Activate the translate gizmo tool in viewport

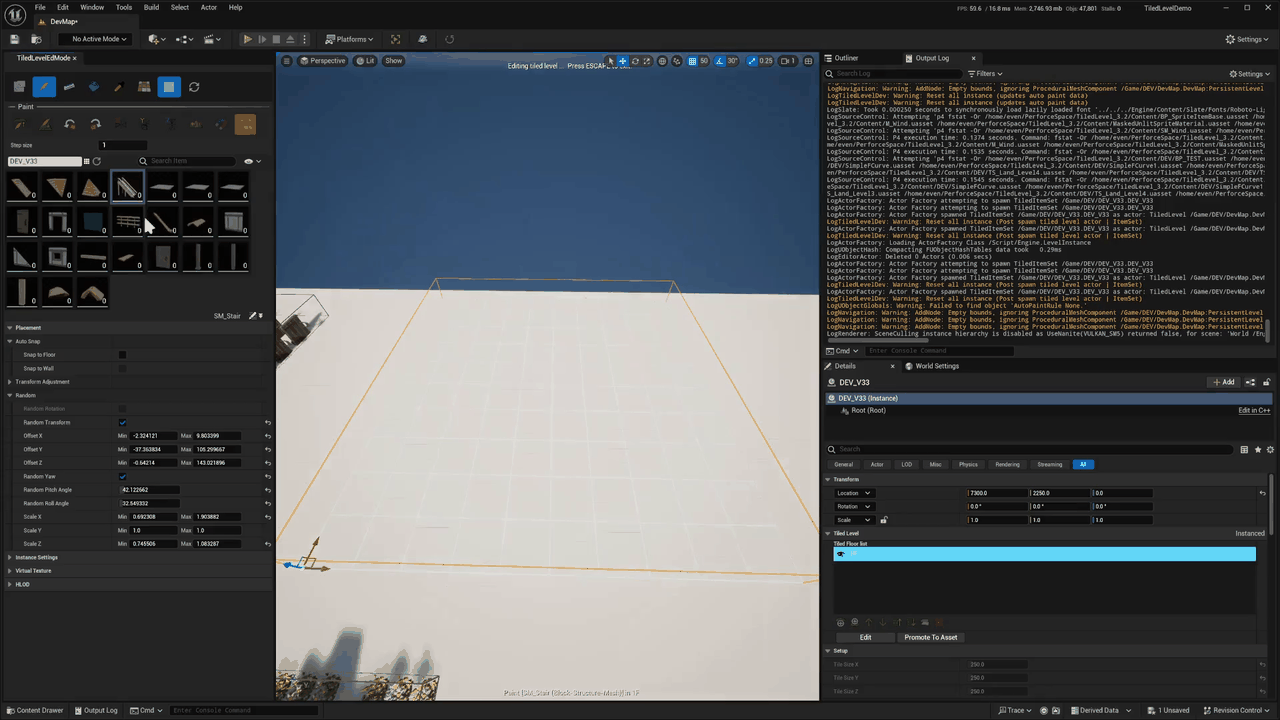point(622,61)
